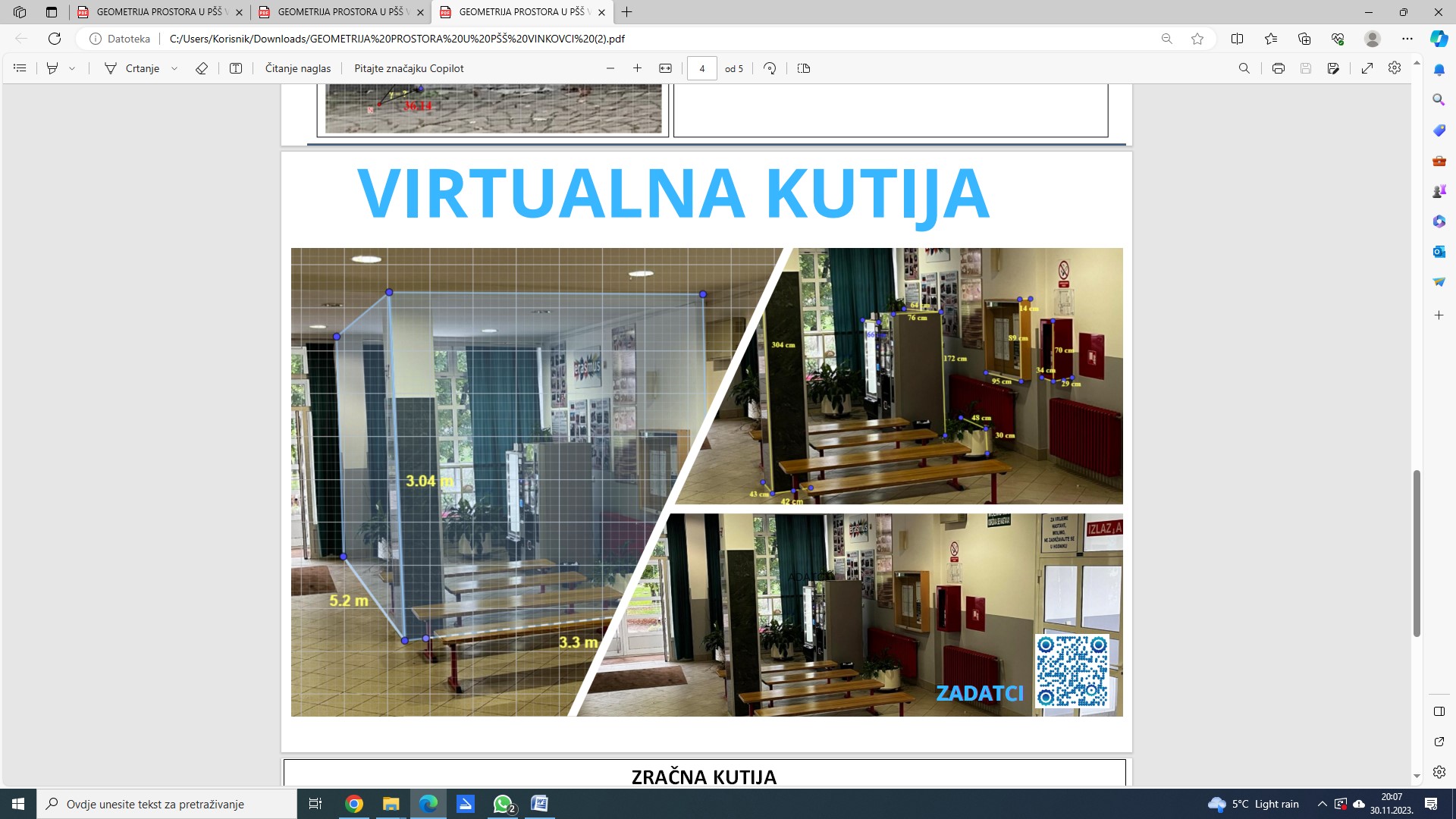Screen dimensions: 1456x819
Task: Click the ZADATCI QR code
Action: click(x=1072, y=671)
